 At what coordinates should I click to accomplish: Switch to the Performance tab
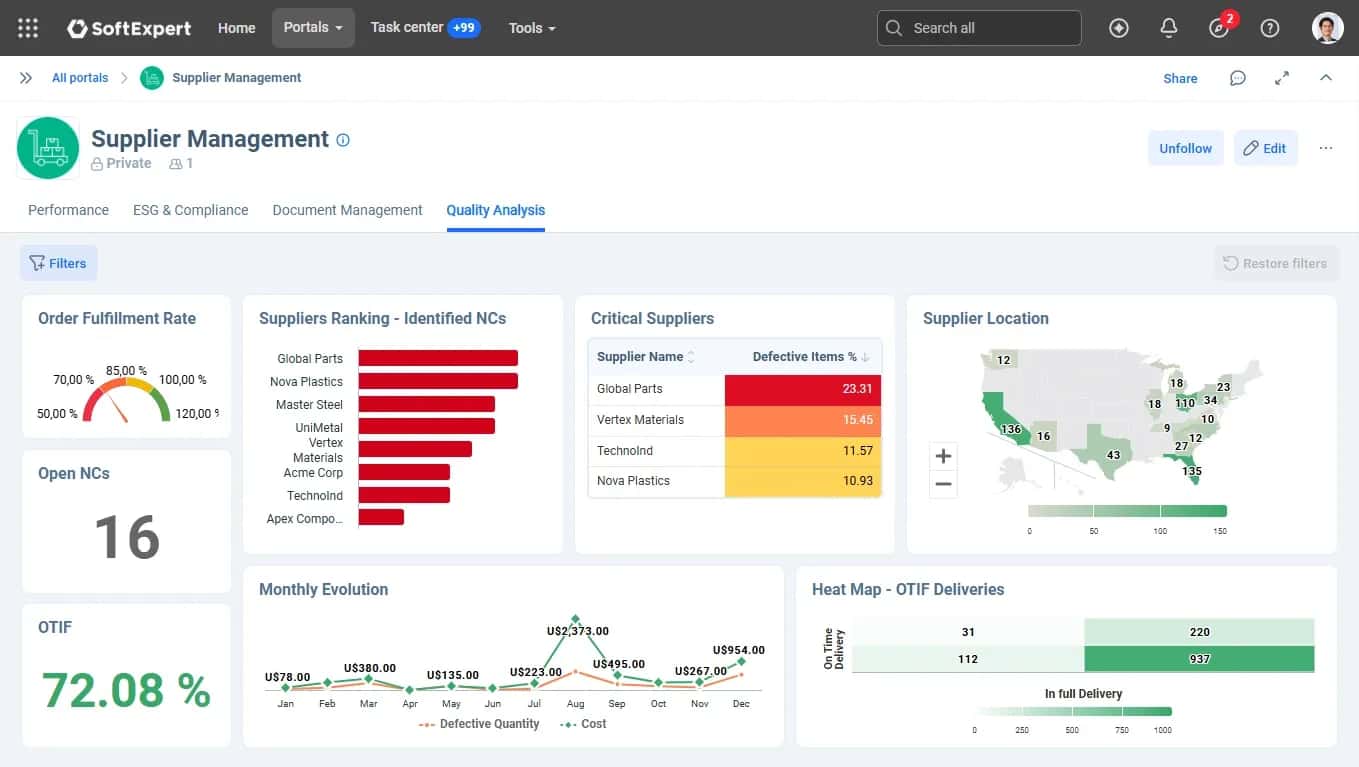click(x=68, y=210)
